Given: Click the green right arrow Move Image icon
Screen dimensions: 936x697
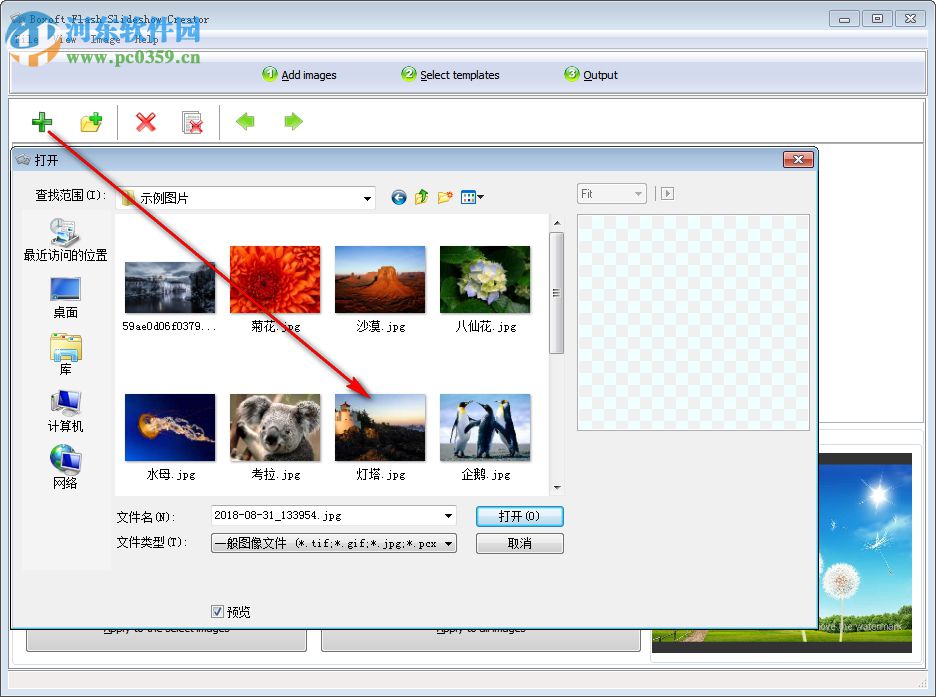Looking at the screenshot, I should tap(292, 122).
